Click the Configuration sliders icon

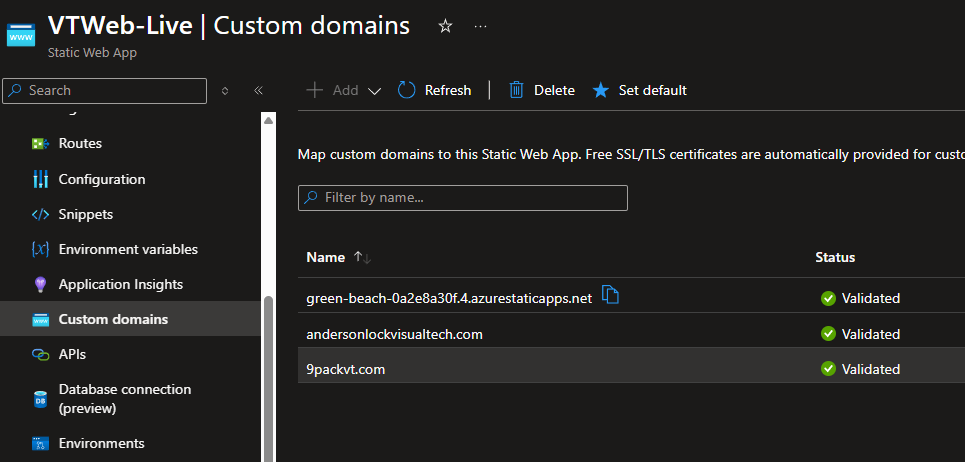click(41, 179)
